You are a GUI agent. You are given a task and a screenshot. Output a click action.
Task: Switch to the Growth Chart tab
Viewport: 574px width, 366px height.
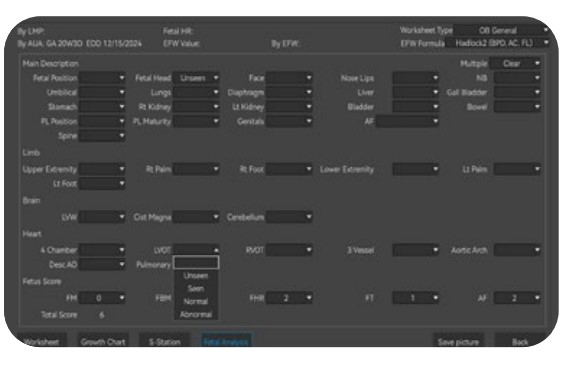tap(103, 341)
